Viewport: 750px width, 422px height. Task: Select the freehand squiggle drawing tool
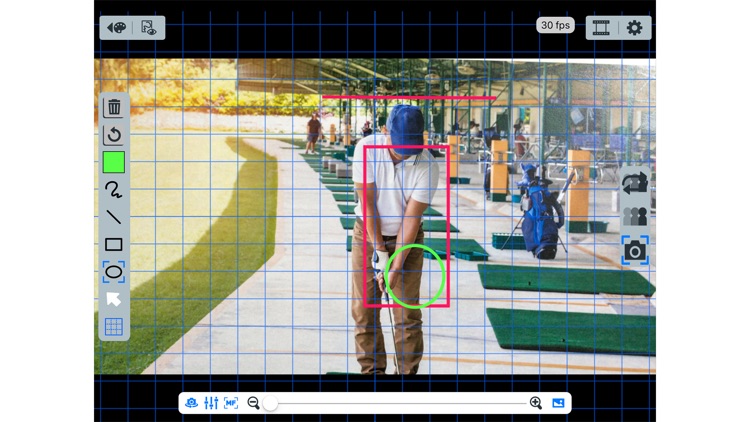pos(114,189)
